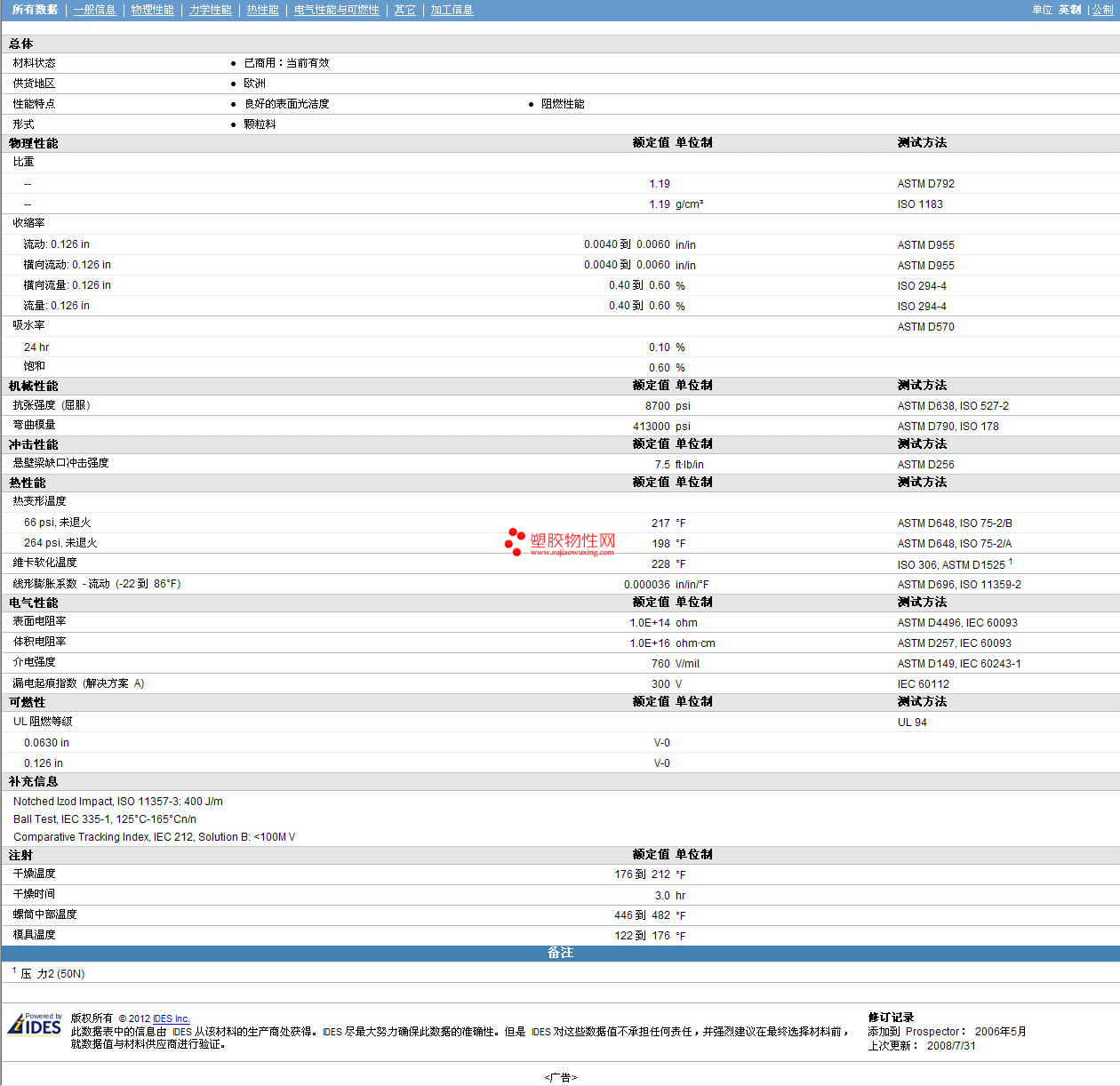Open the 加工信息 tab
The image size is (1120, 1086).
tap(452, 10)
